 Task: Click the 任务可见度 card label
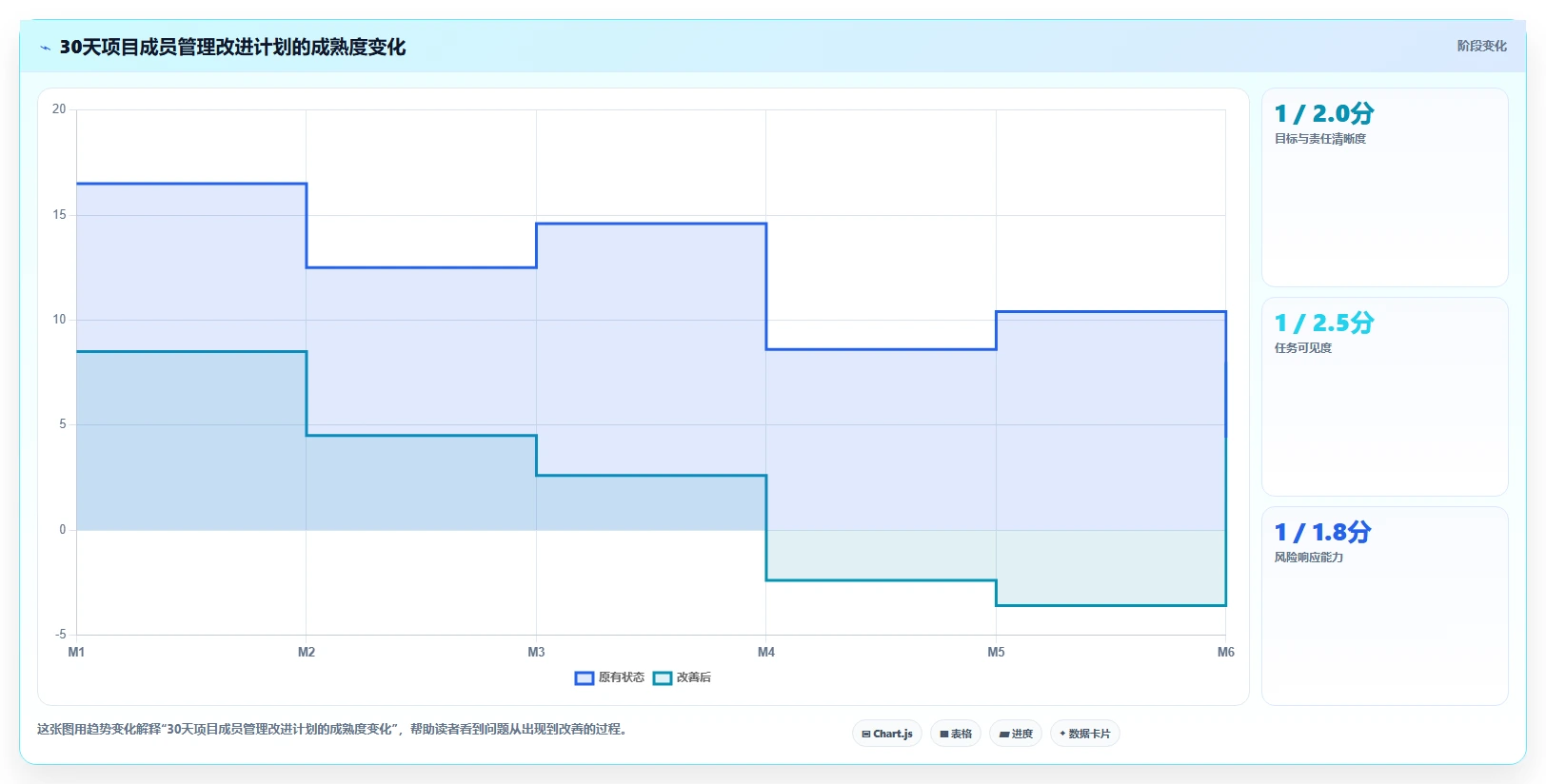point(1303,348)
